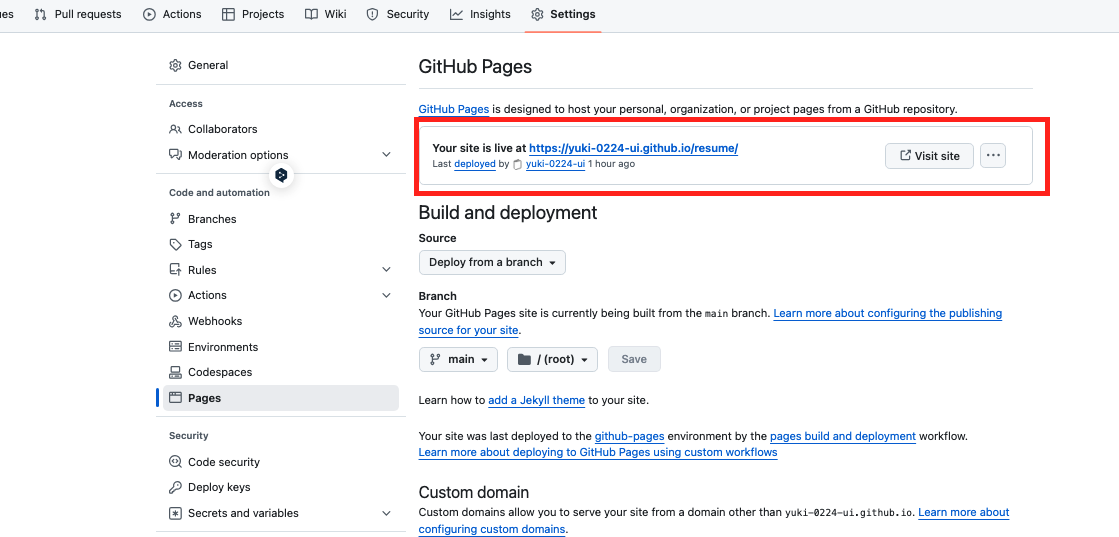Open Webhooks settings
This screenshot has height=537, width=1119.
click(x=280, y=321)
